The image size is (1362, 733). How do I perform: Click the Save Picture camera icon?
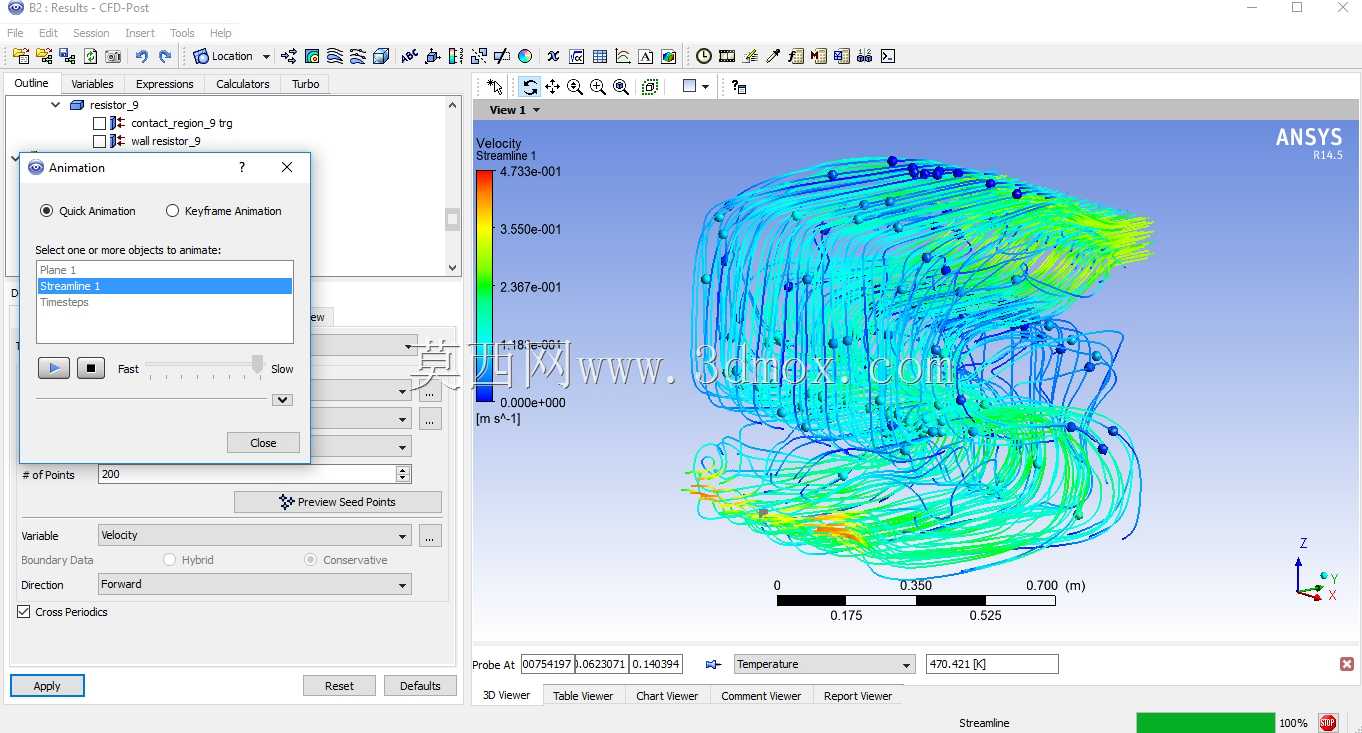coord(113,56)
